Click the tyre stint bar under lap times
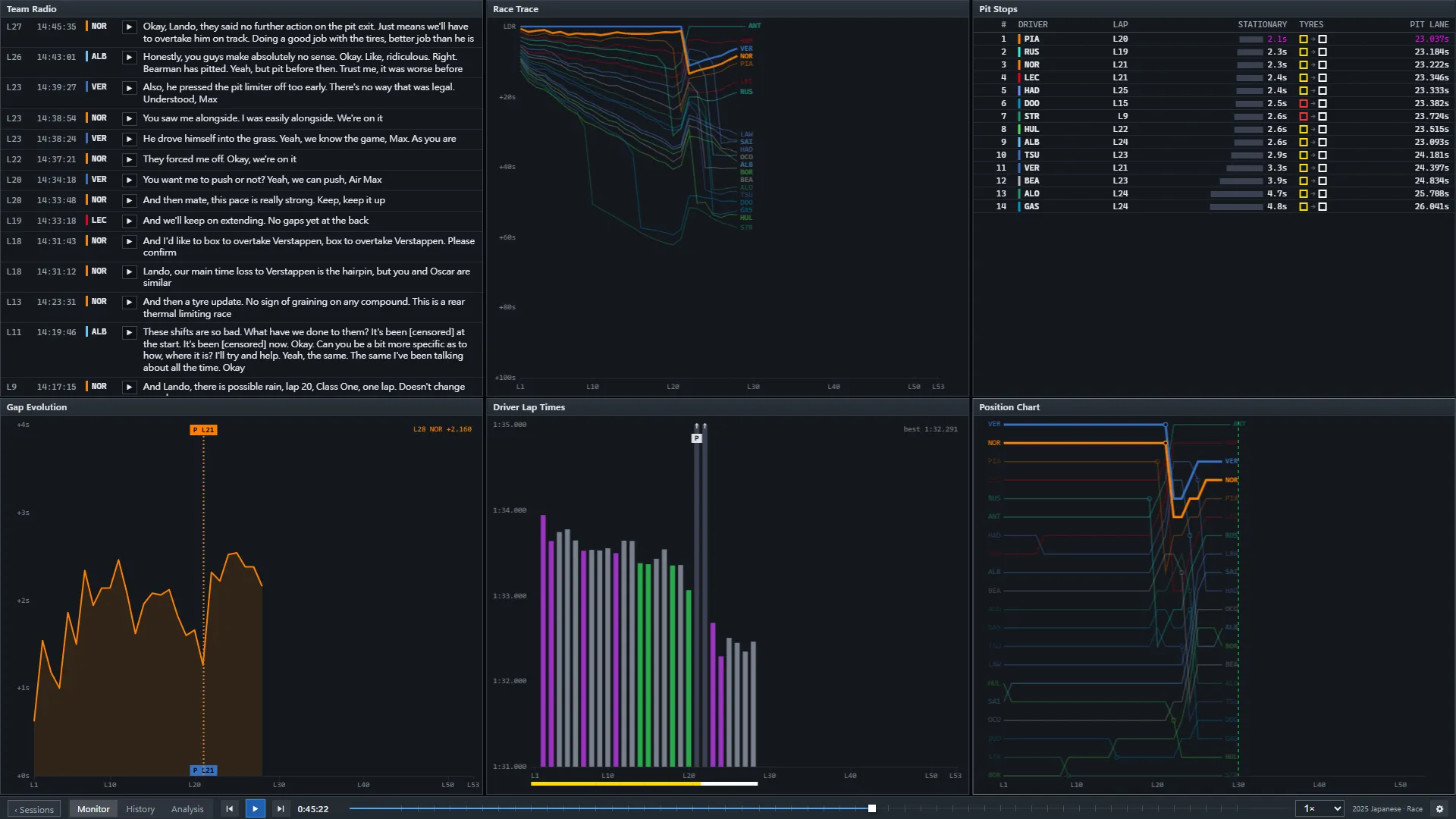1456x819 pixels. point(644,784)
